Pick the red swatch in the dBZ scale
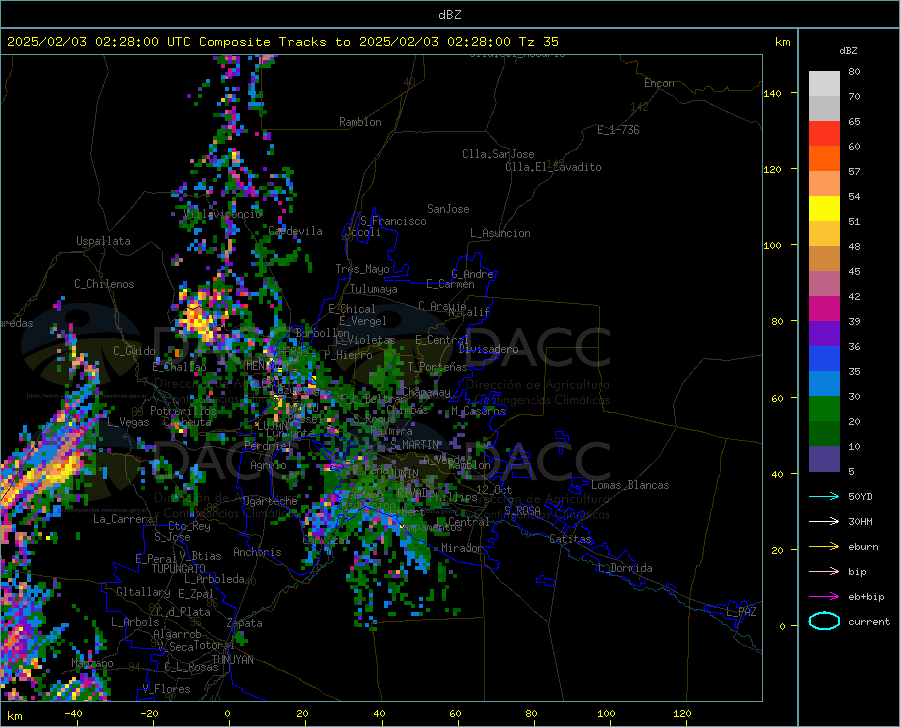This screenshot has height=727, width=900. (x=824, y=134)
